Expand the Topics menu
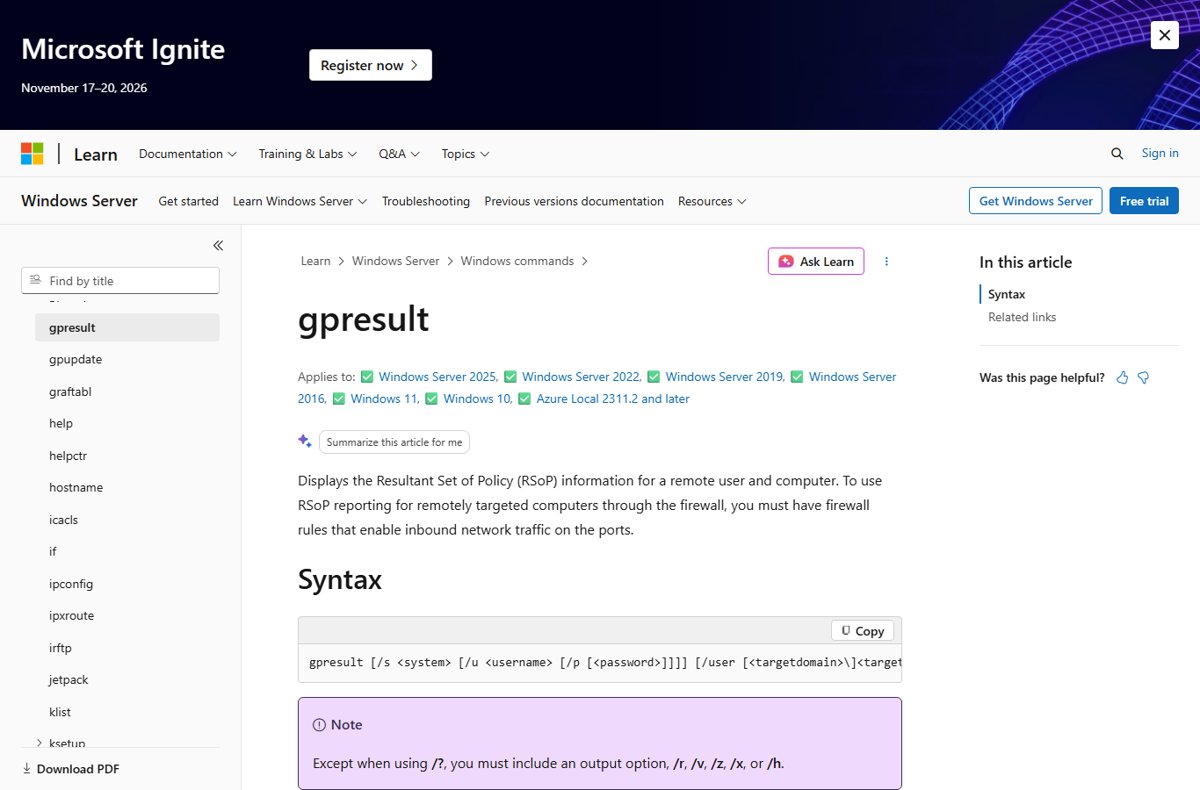 [466, 154]
